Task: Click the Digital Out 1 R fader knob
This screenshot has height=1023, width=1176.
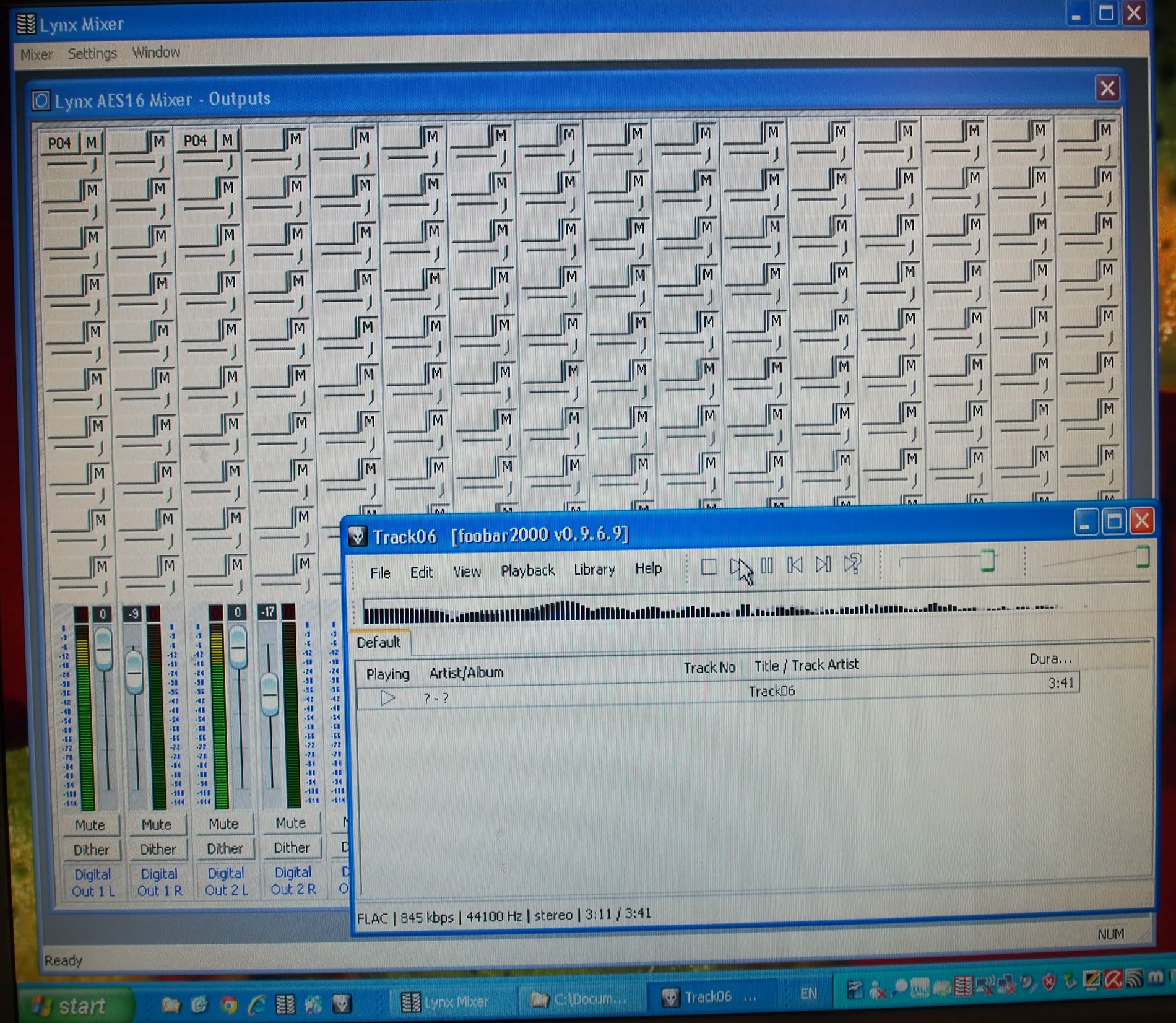Action: (x=134, y=672)
